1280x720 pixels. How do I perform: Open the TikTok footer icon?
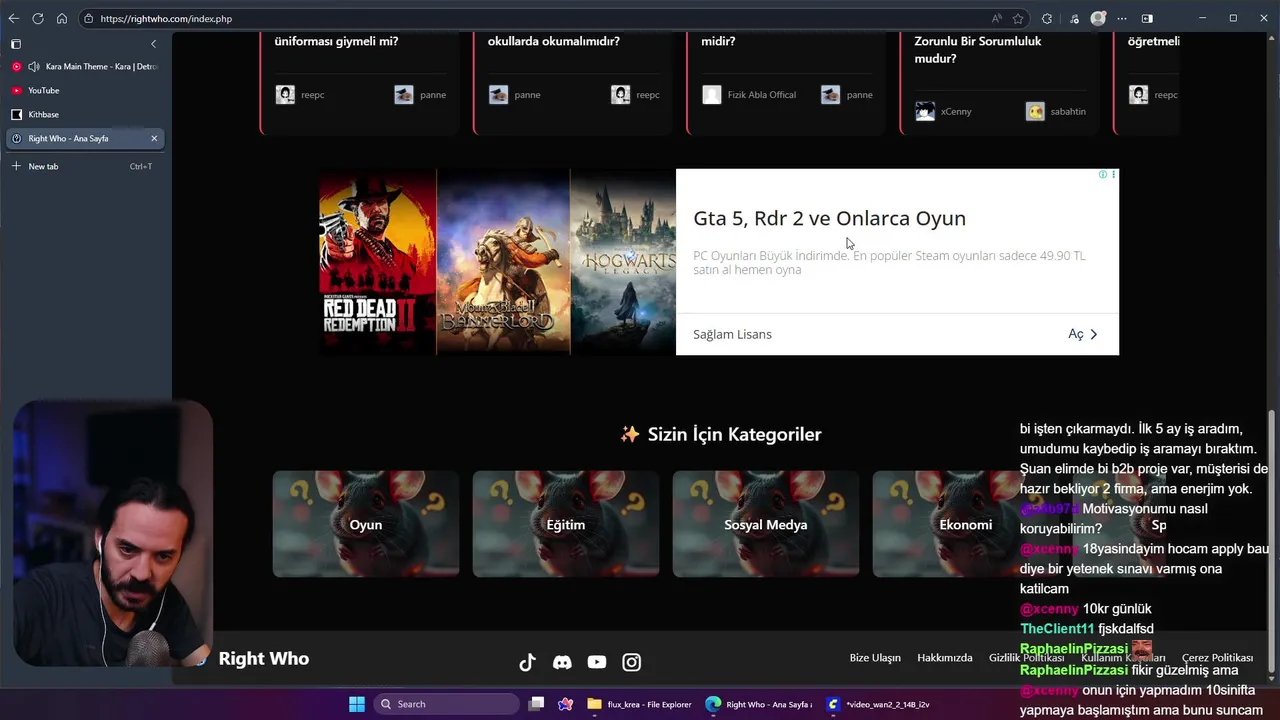(528, 662)
